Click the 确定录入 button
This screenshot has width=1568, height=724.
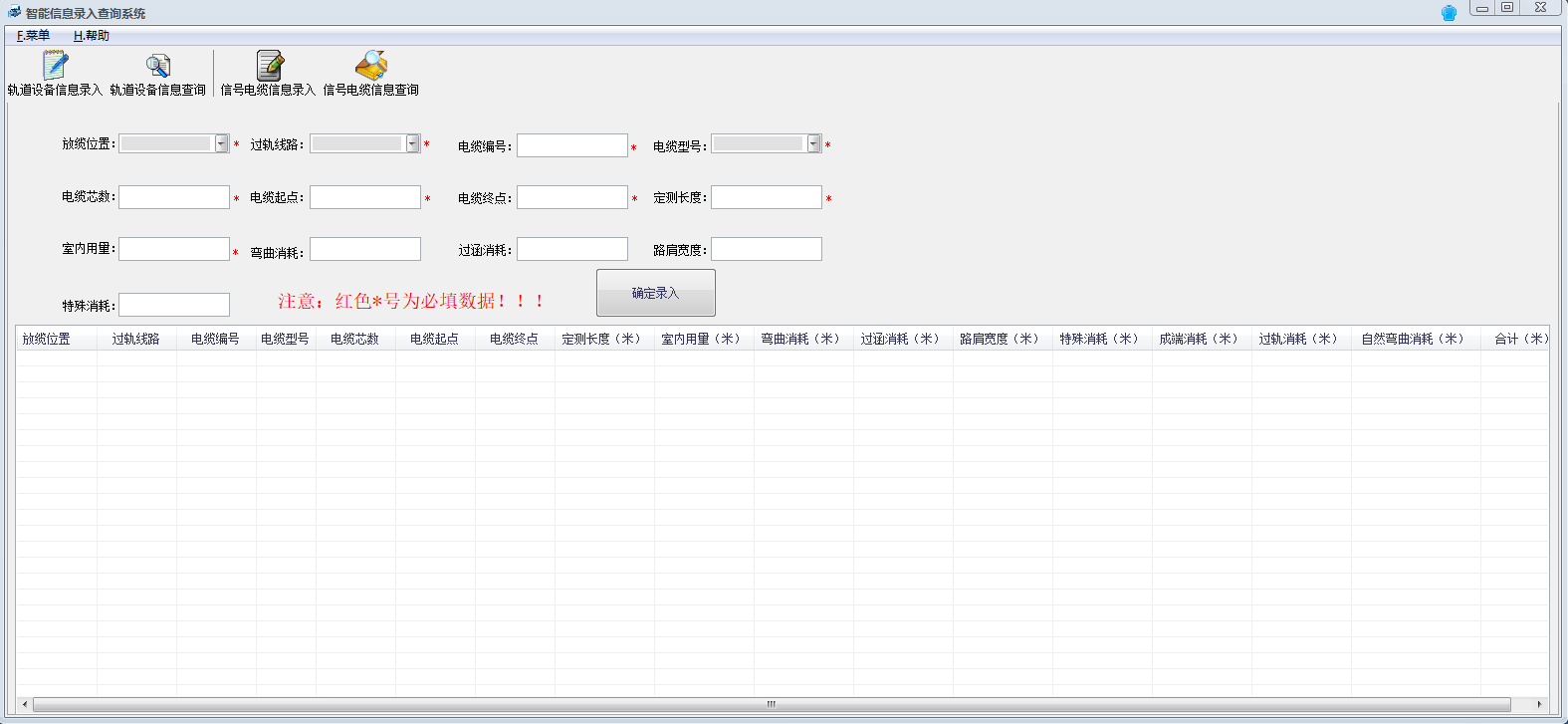click(655, 293)
